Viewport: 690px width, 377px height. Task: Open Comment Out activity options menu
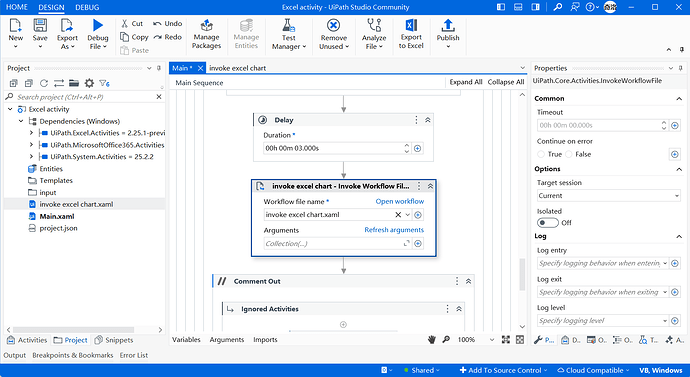(457, 281)
